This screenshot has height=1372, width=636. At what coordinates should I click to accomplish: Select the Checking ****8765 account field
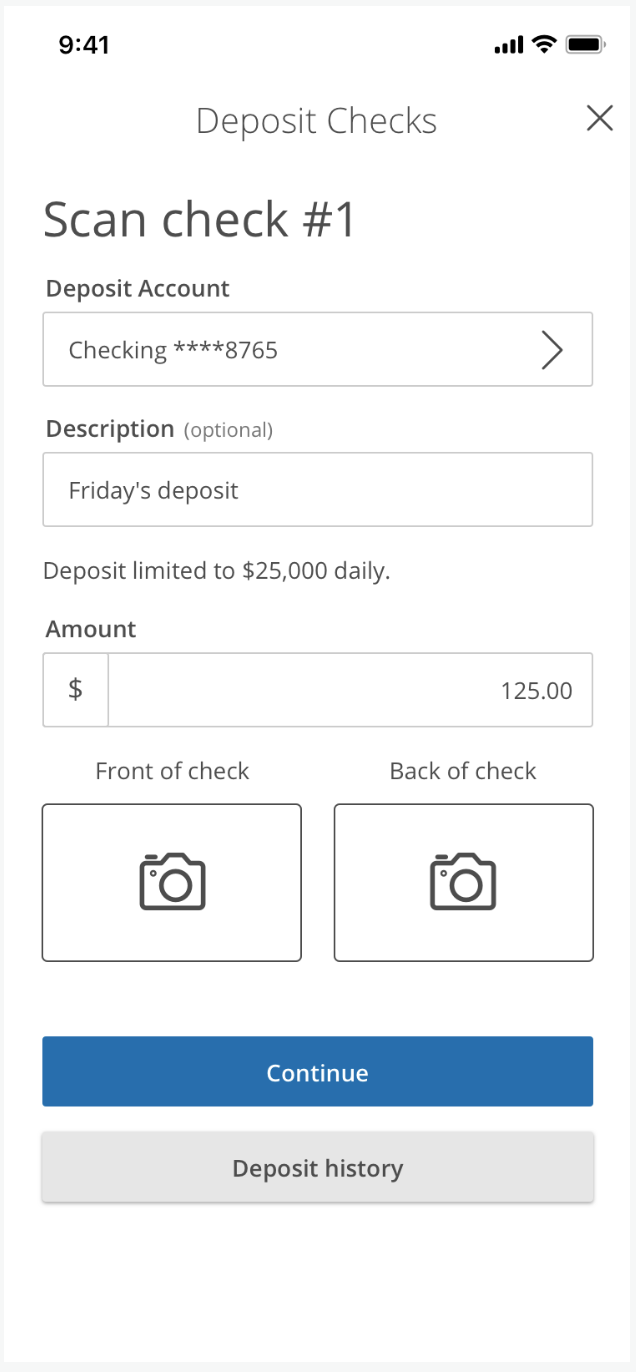pos(317,349)
